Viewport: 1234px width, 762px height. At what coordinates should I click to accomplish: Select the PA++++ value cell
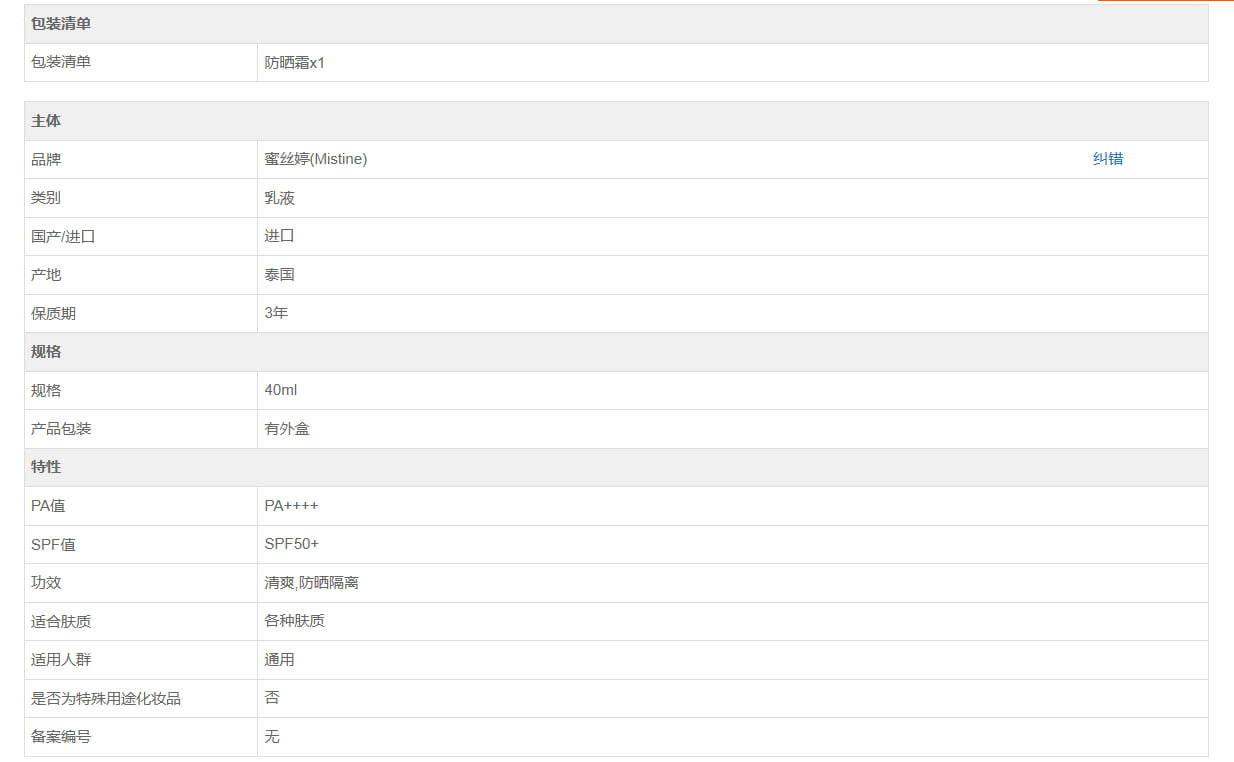(x=291, y=506)
